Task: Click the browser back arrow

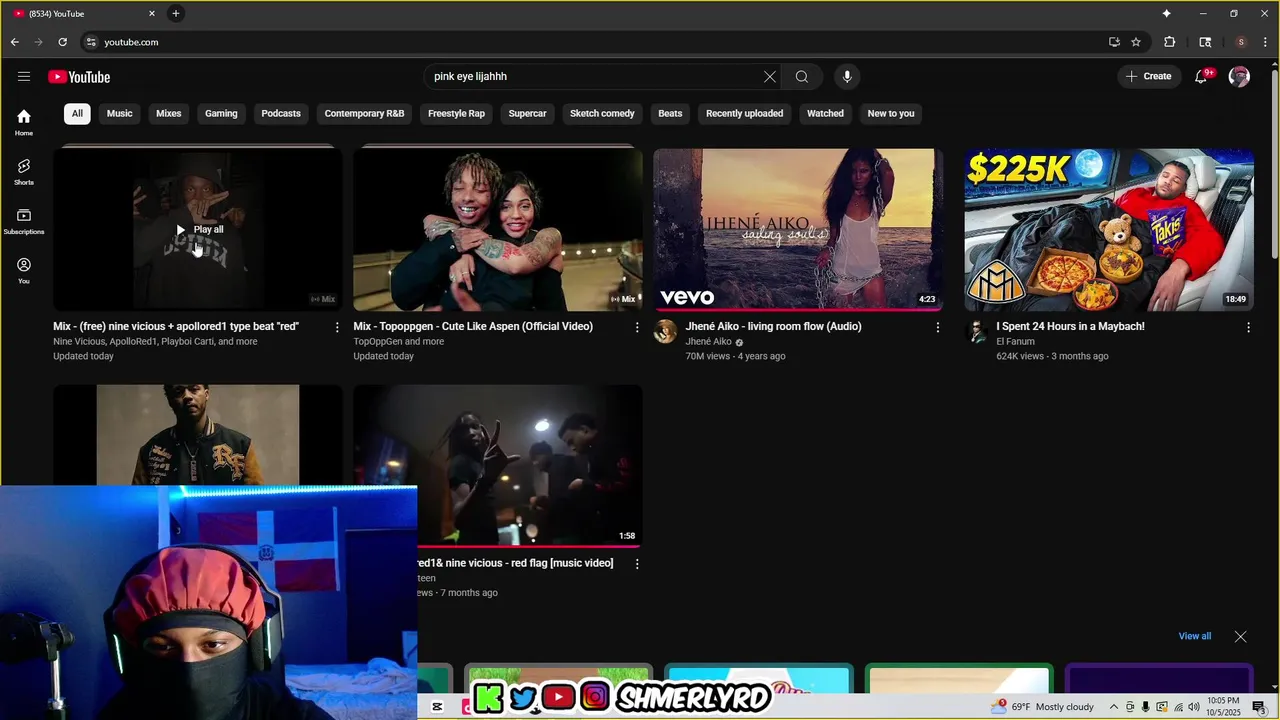Action: point(15,42)
